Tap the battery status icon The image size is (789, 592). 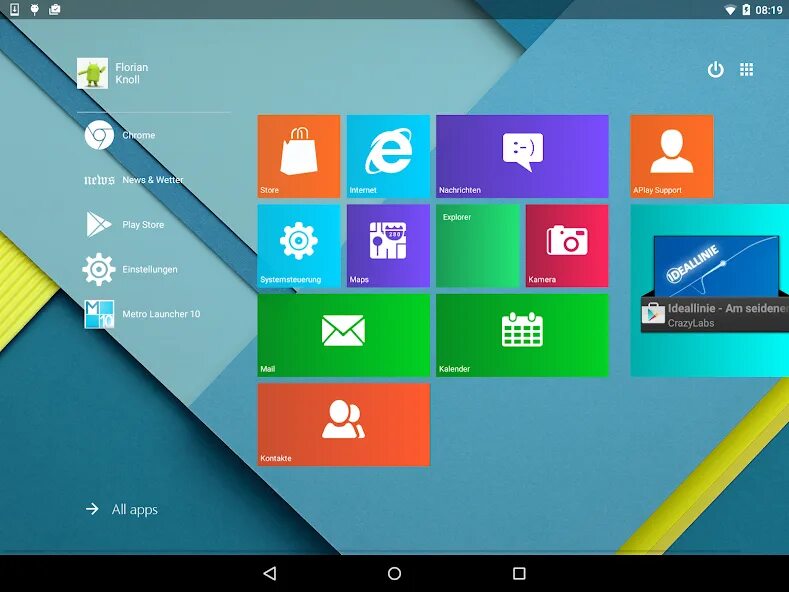point(746,10)
